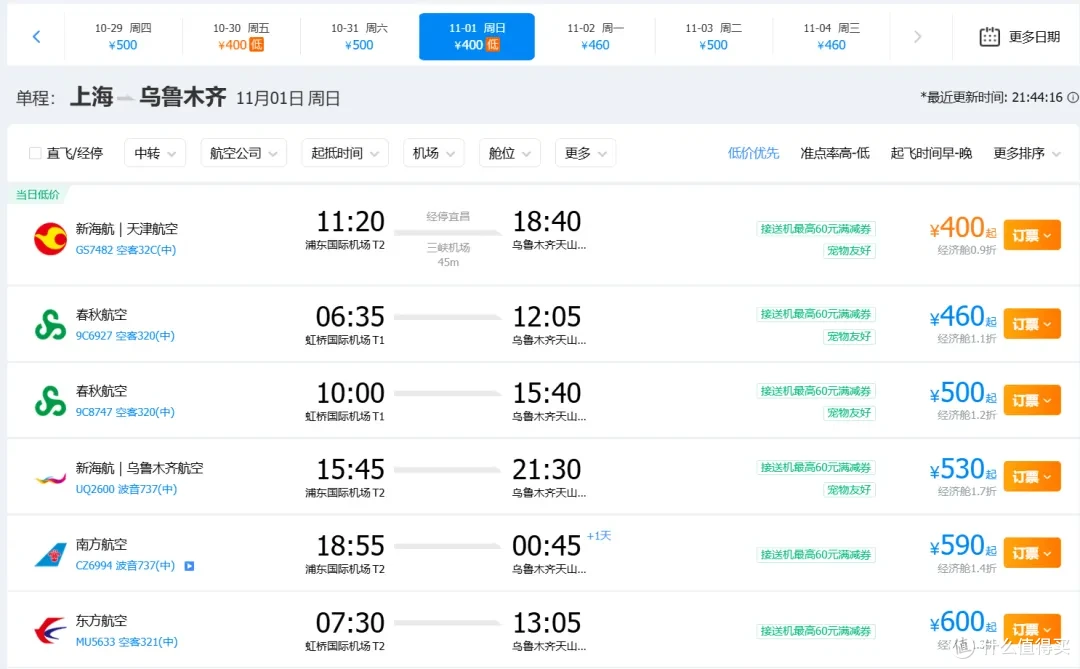Click the 当日低价 badge
Image resolution: width=1080 pixels, height=669 pixels.
[x=37, y=195]
